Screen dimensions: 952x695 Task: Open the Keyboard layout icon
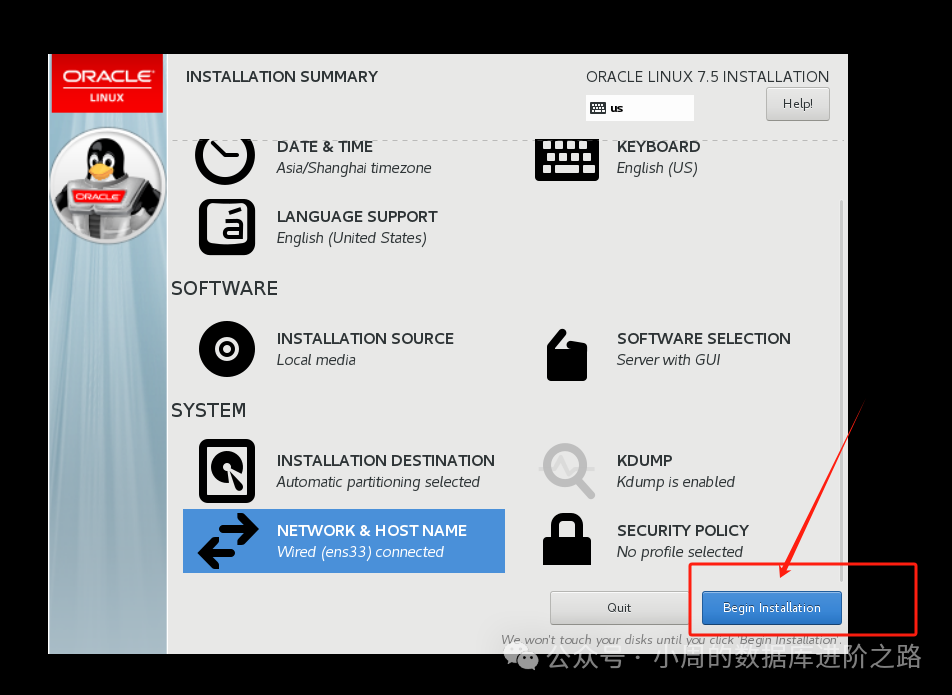pyautogui.click(x=566, y=160)
